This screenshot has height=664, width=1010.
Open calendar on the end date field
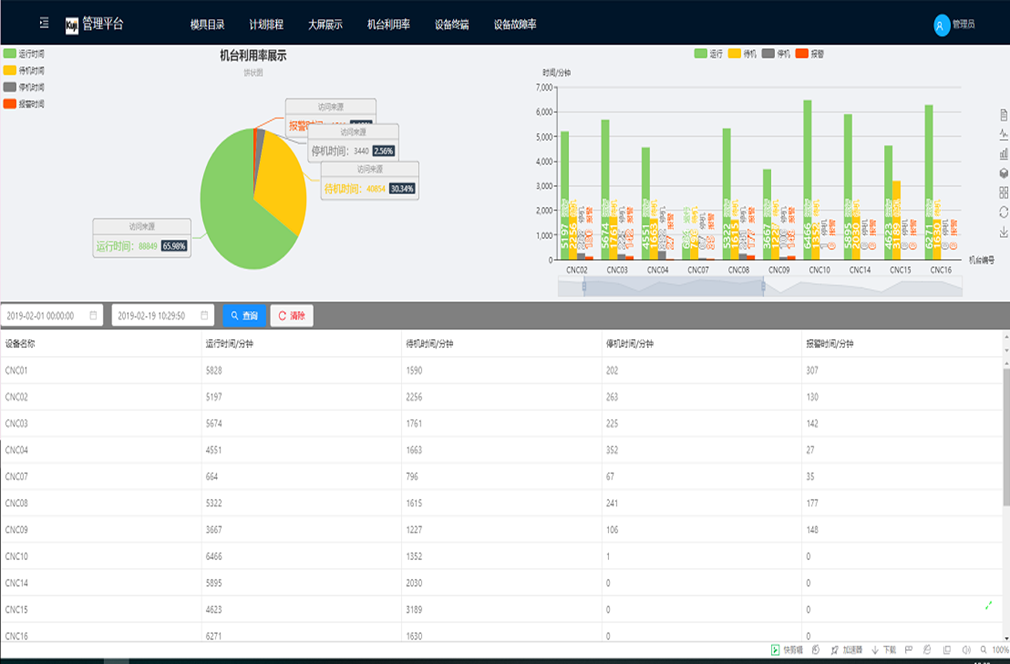(204, 316)
